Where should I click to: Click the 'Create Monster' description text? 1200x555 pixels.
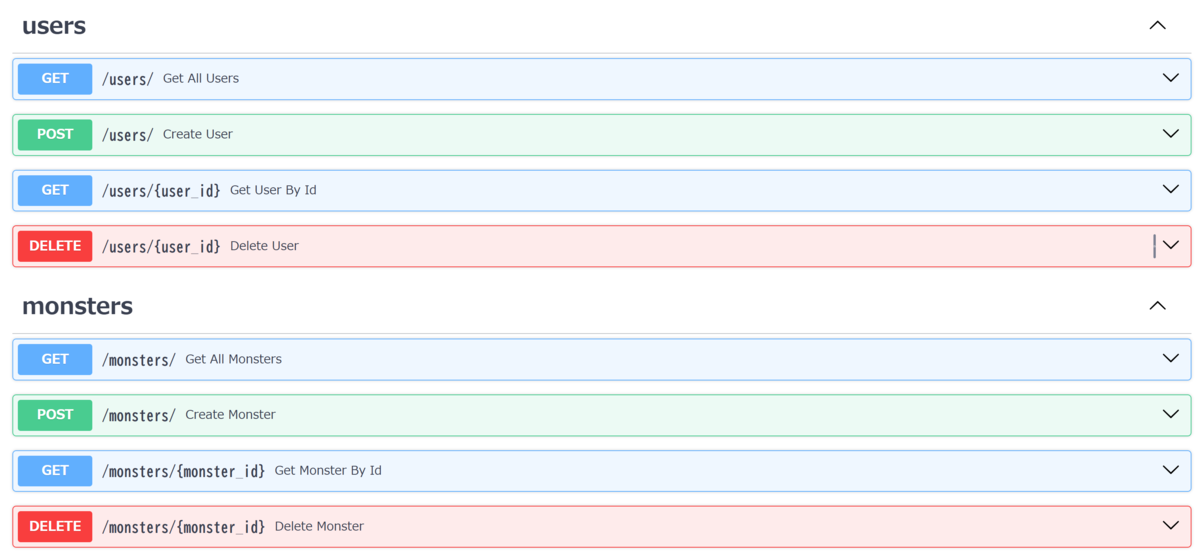pos(230,414)
